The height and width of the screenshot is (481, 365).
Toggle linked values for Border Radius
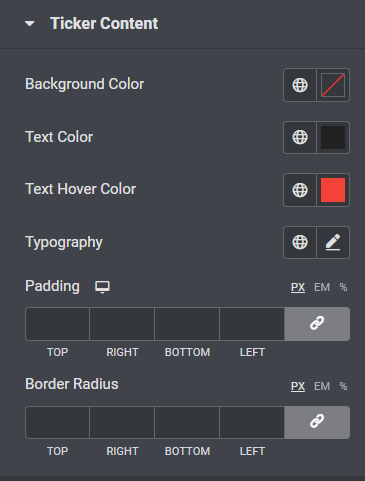pyautogui.click(x=317, y=422)
